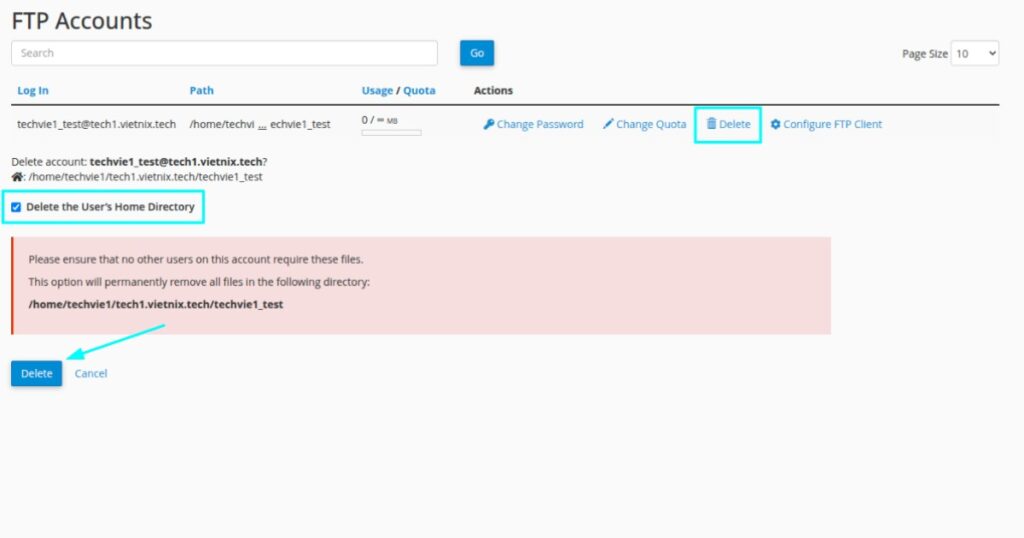Click the pencil icon for Change Quota
Viewport: 1024px width, 538px height.
point(608,125)
